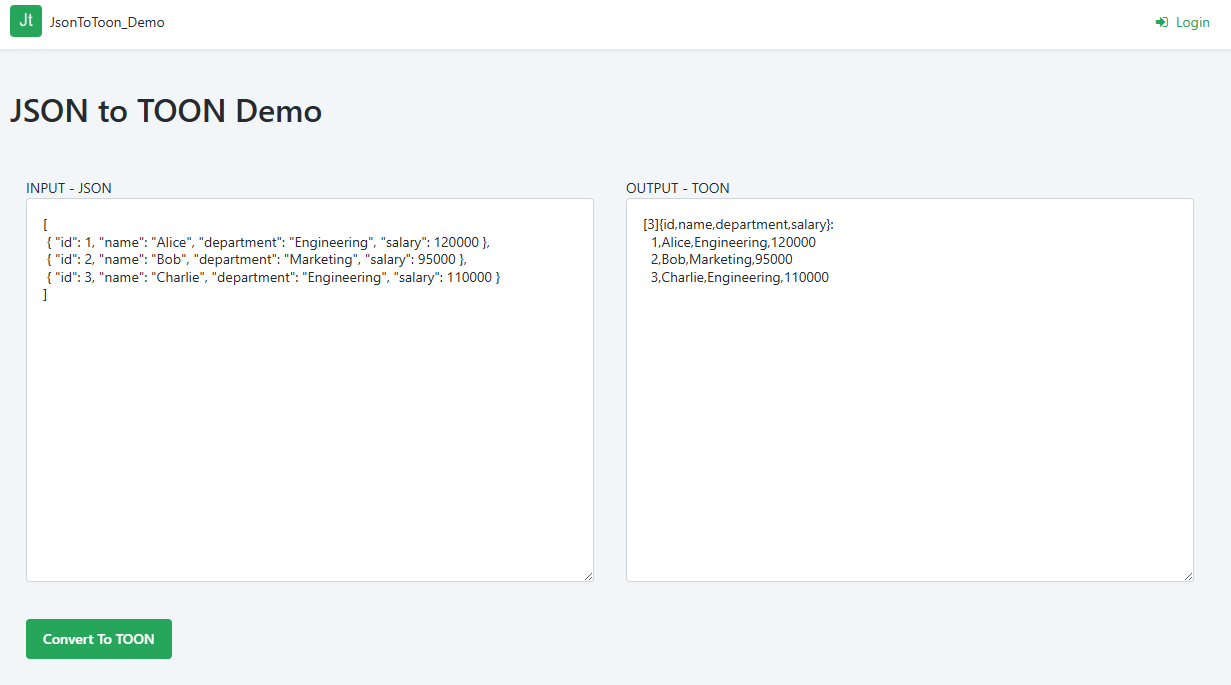Click the INPUT - JSON label
The width and height of the screenshot is (1231, 685).
pyautogui.click(x=69, y=188)
